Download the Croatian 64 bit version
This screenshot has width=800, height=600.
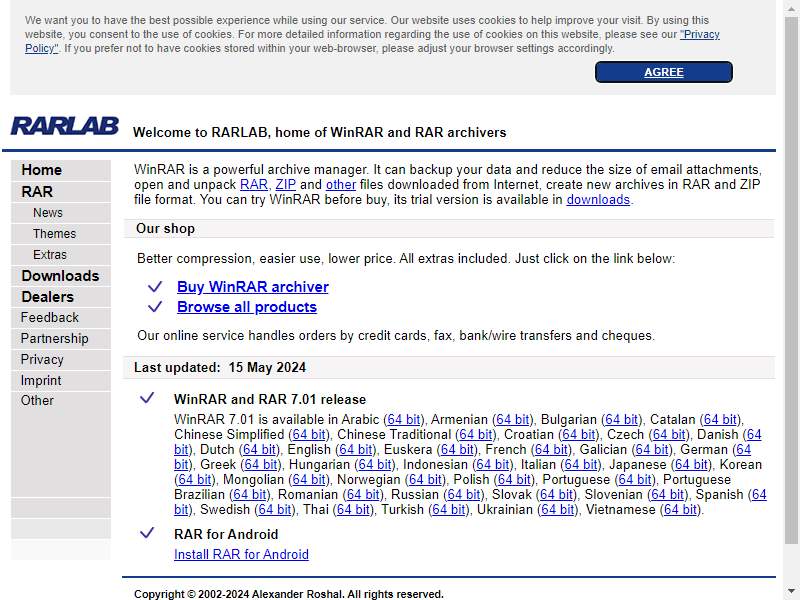coord(579,434)
